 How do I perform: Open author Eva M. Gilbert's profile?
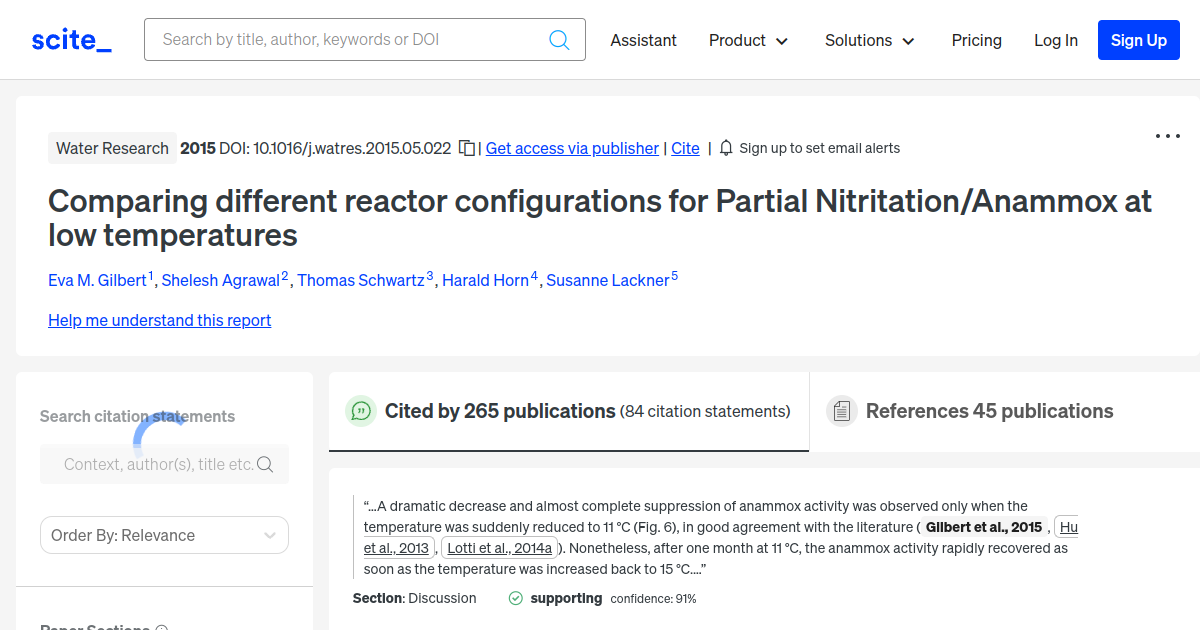tap(97, 280)
